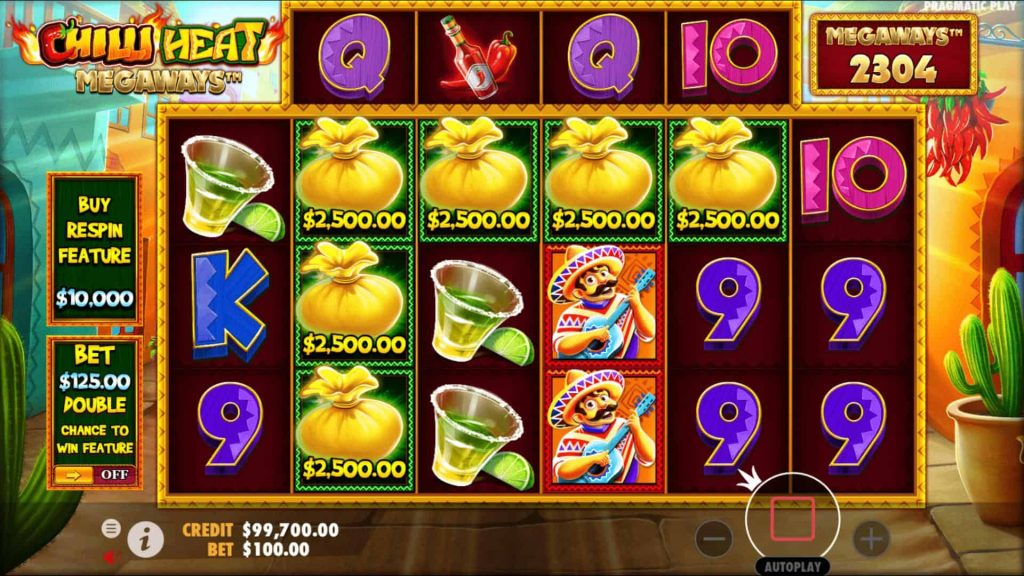Select the purple 9 in first reel
The image size is (1024, 576).
coord(230,430)
